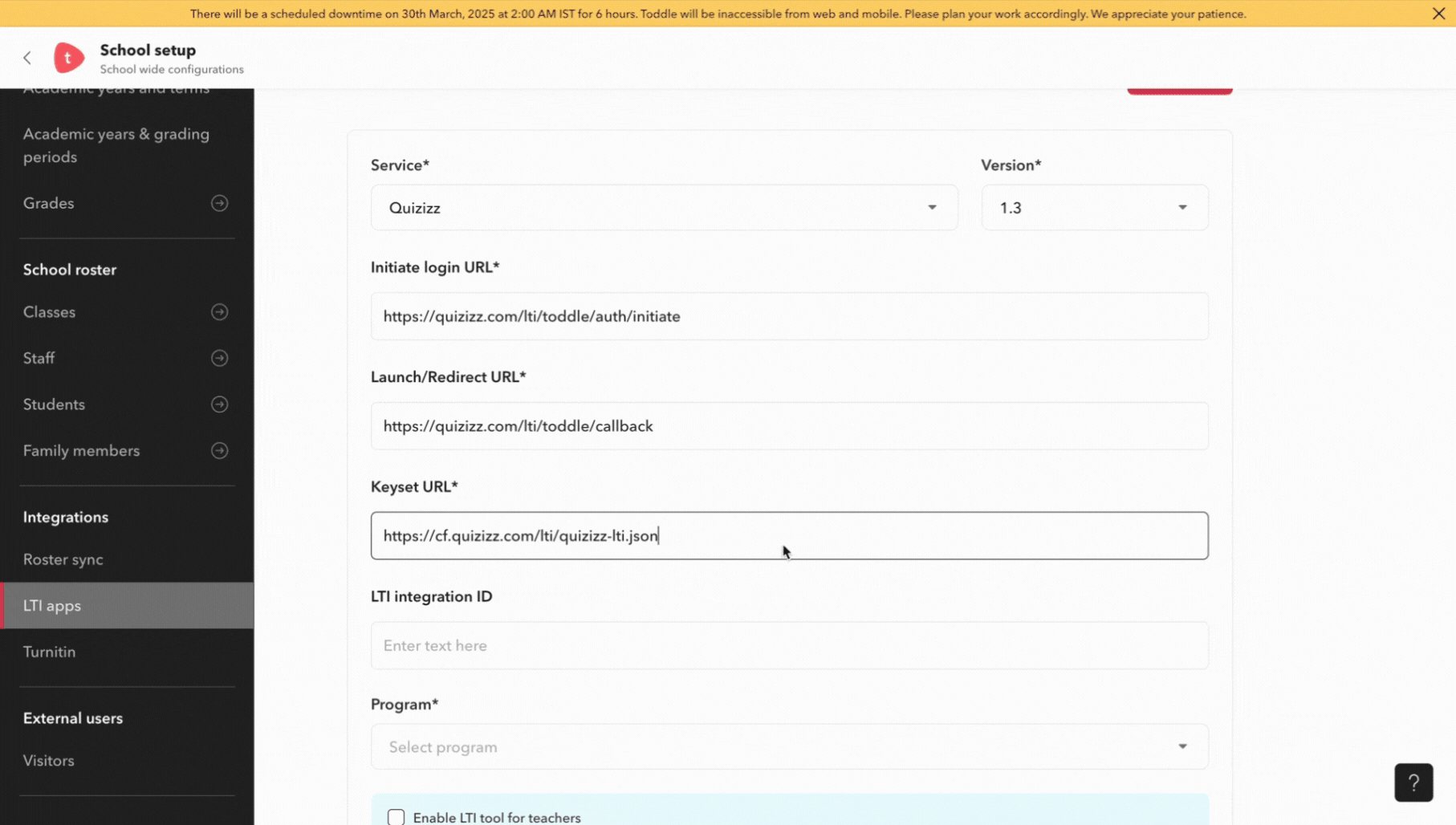The image size is (1456, 825).
Task: Open Students in the sidebar
Action: pos(54,404)
